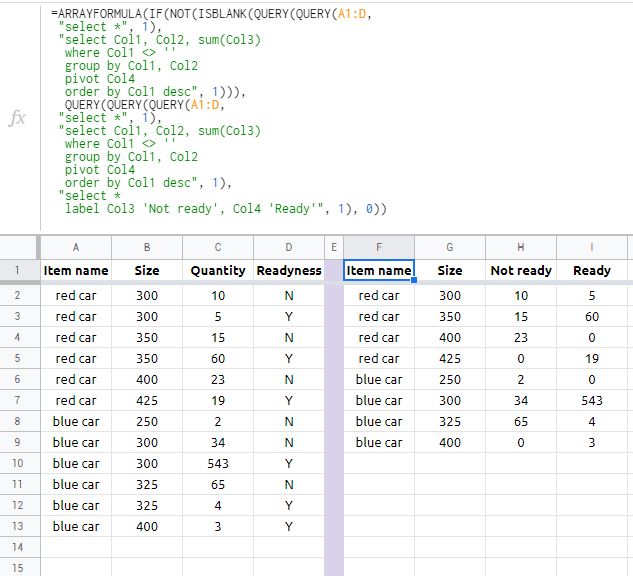
Task: Select column B header
Action: pos(147,247)
